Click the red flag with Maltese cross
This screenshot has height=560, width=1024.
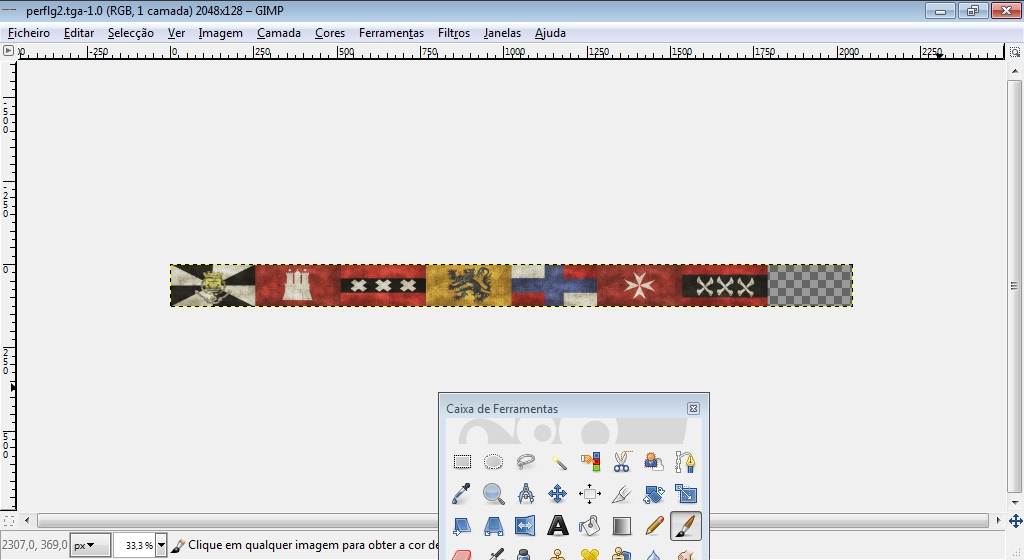[639, 285]
